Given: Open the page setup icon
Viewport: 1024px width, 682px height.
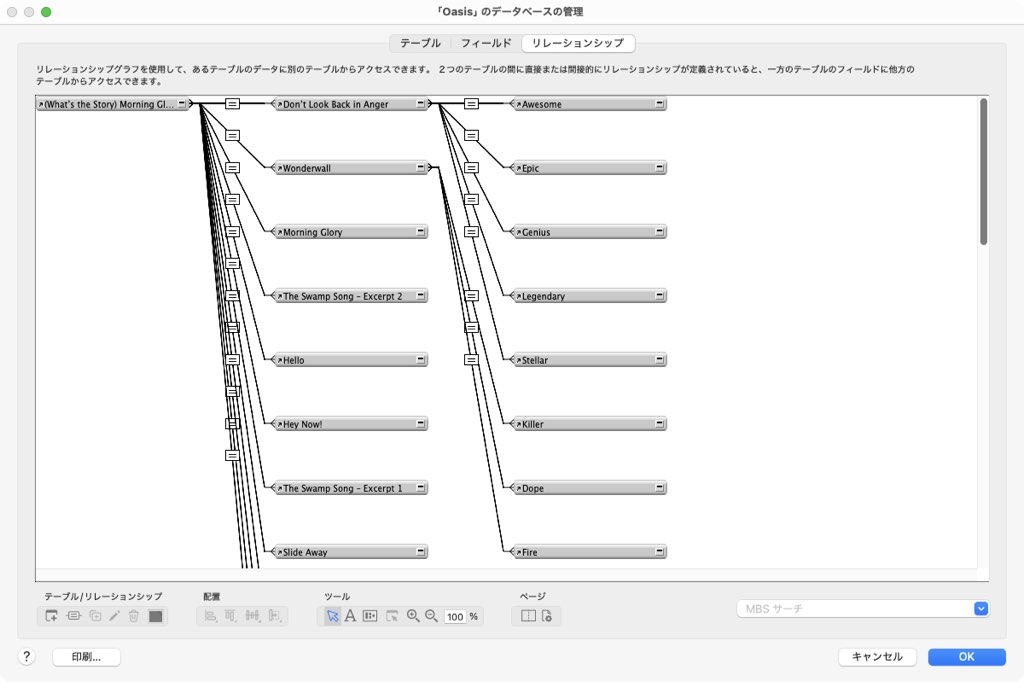Looking at the screenshot, I should [547, 616].
